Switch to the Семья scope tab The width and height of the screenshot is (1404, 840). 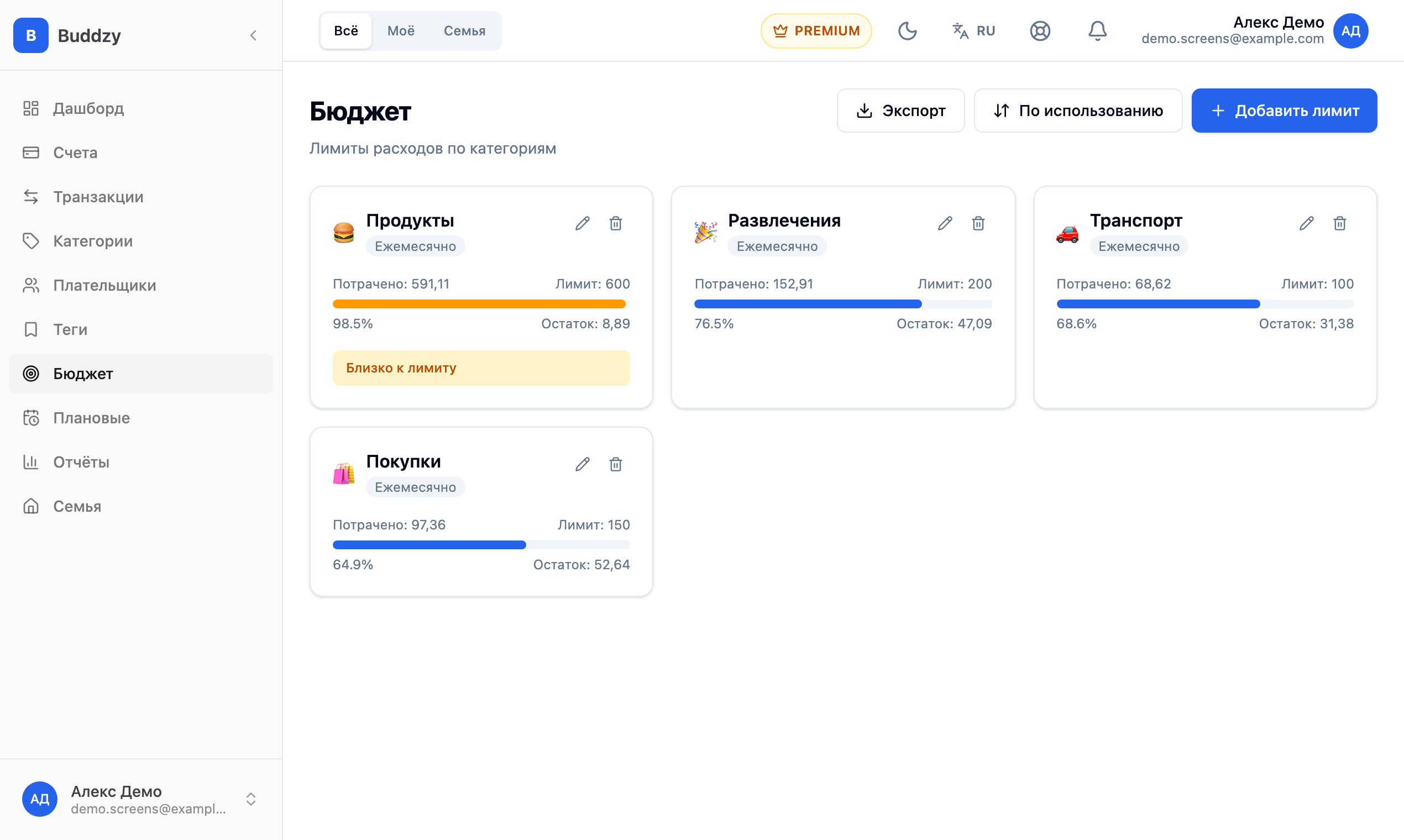click(464, 30)
